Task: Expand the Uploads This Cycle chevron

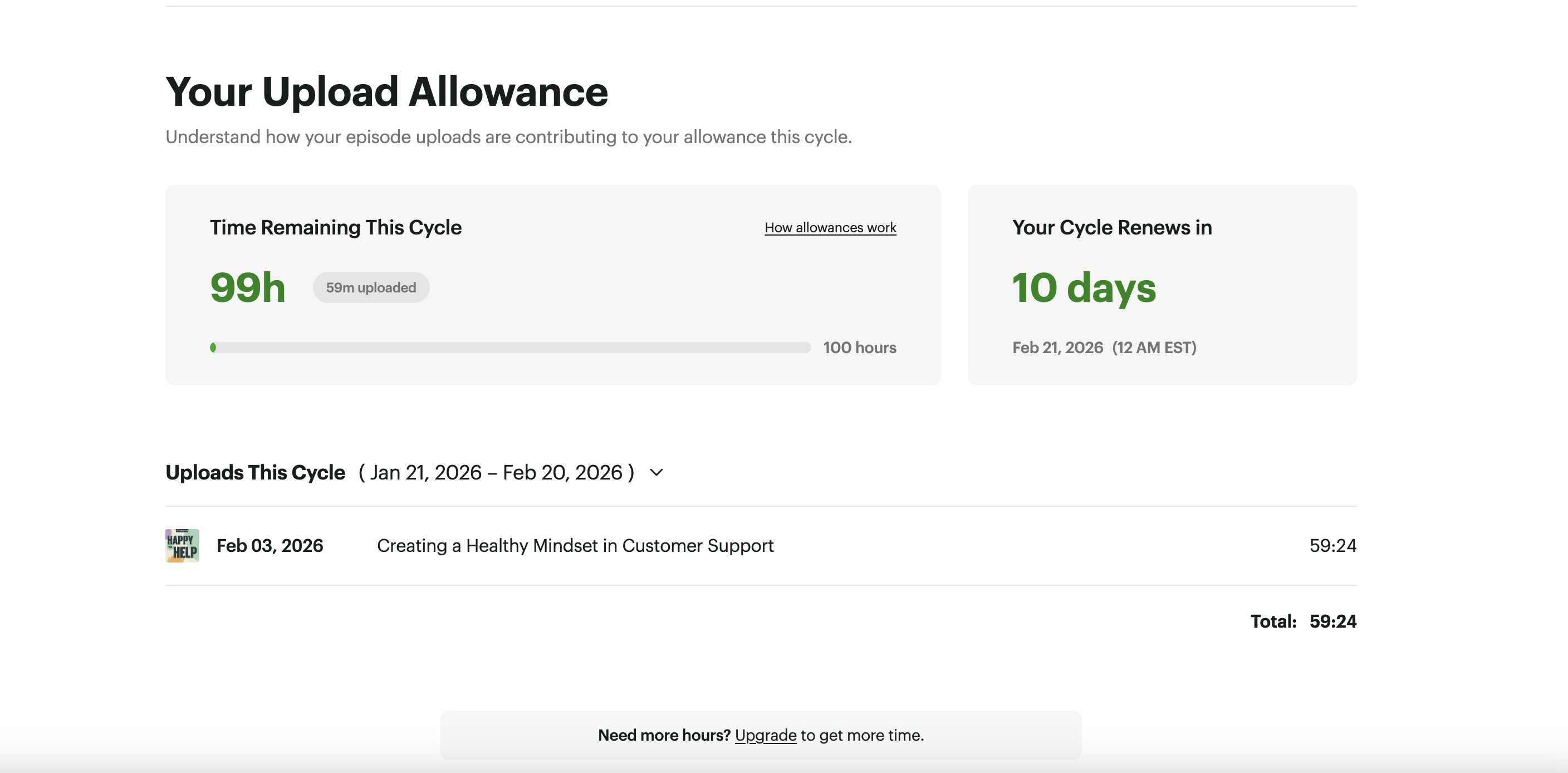Action: 656,472
